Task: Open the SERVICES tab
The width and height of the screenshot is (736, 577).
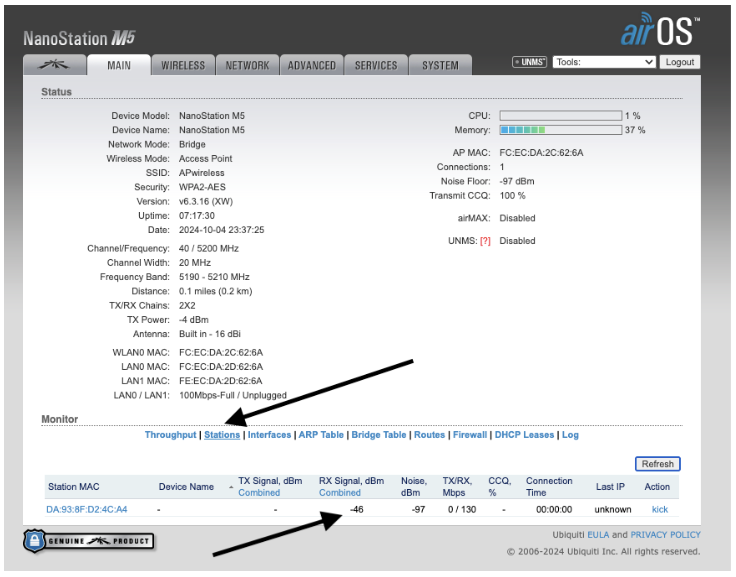Action: point(376,65)
